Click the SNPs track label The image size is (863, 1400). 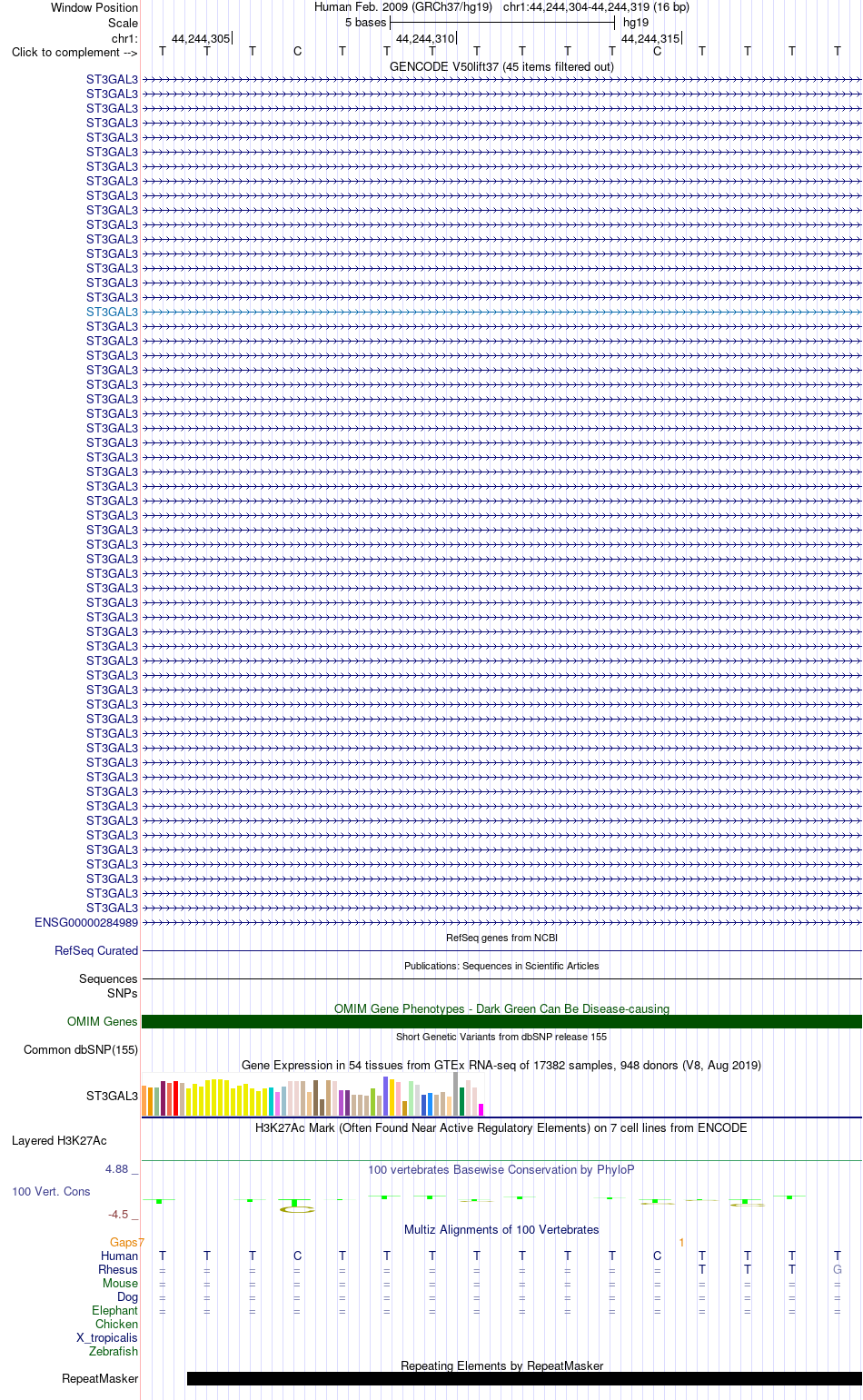[123, 993]
